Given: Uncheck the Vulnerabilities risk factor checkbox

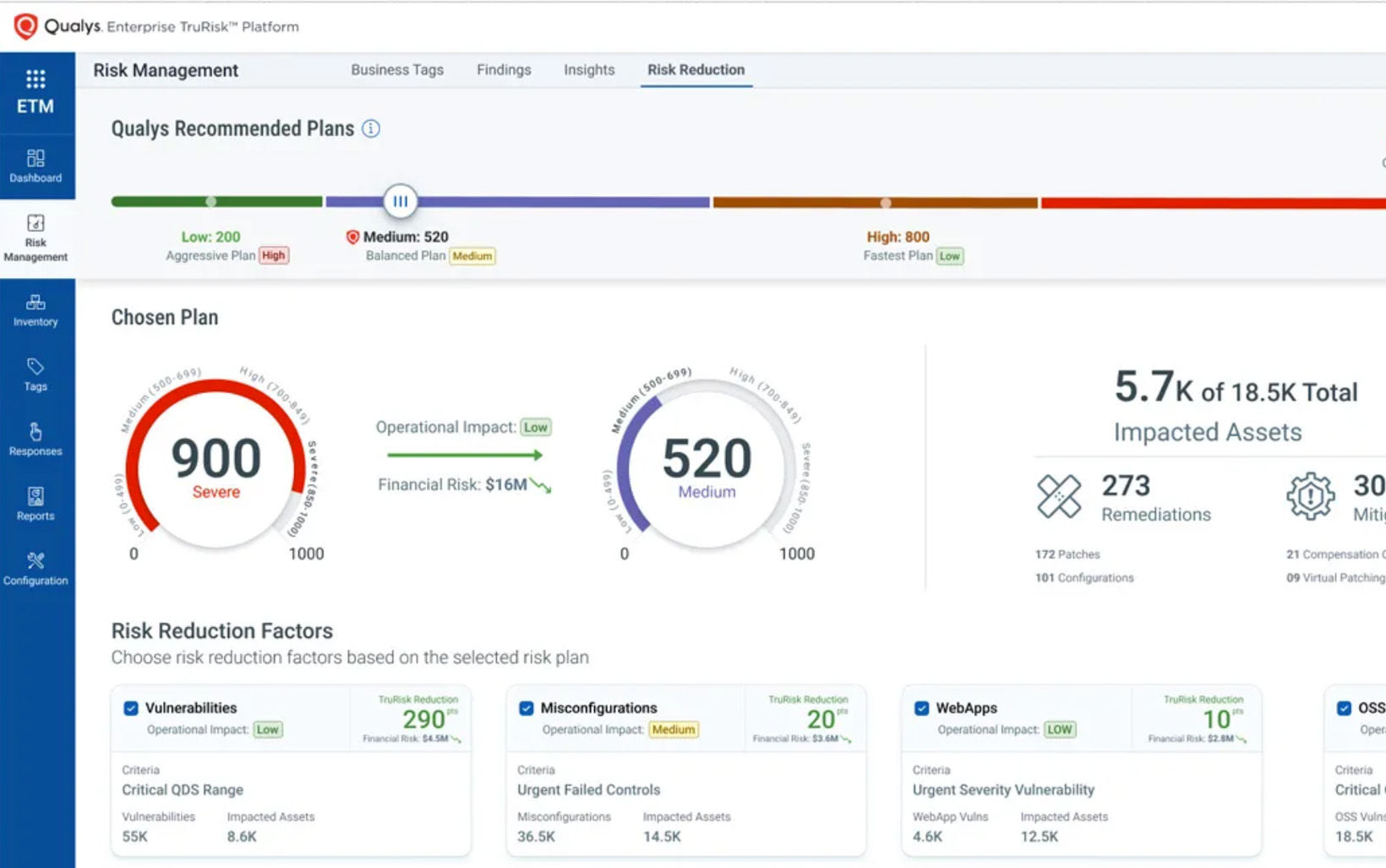Looking at the screenshot, I should coord(131,708).
